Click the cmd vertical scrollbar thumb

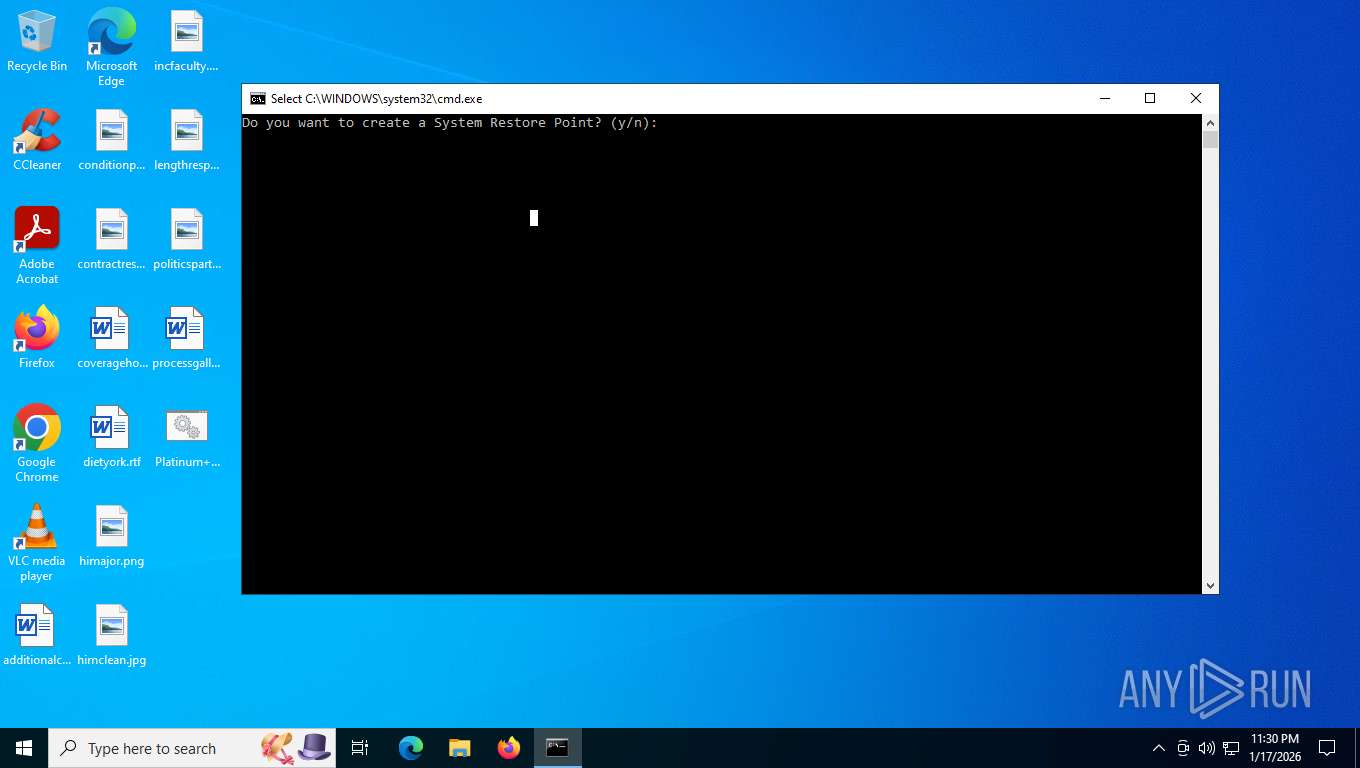[1210, 140]
